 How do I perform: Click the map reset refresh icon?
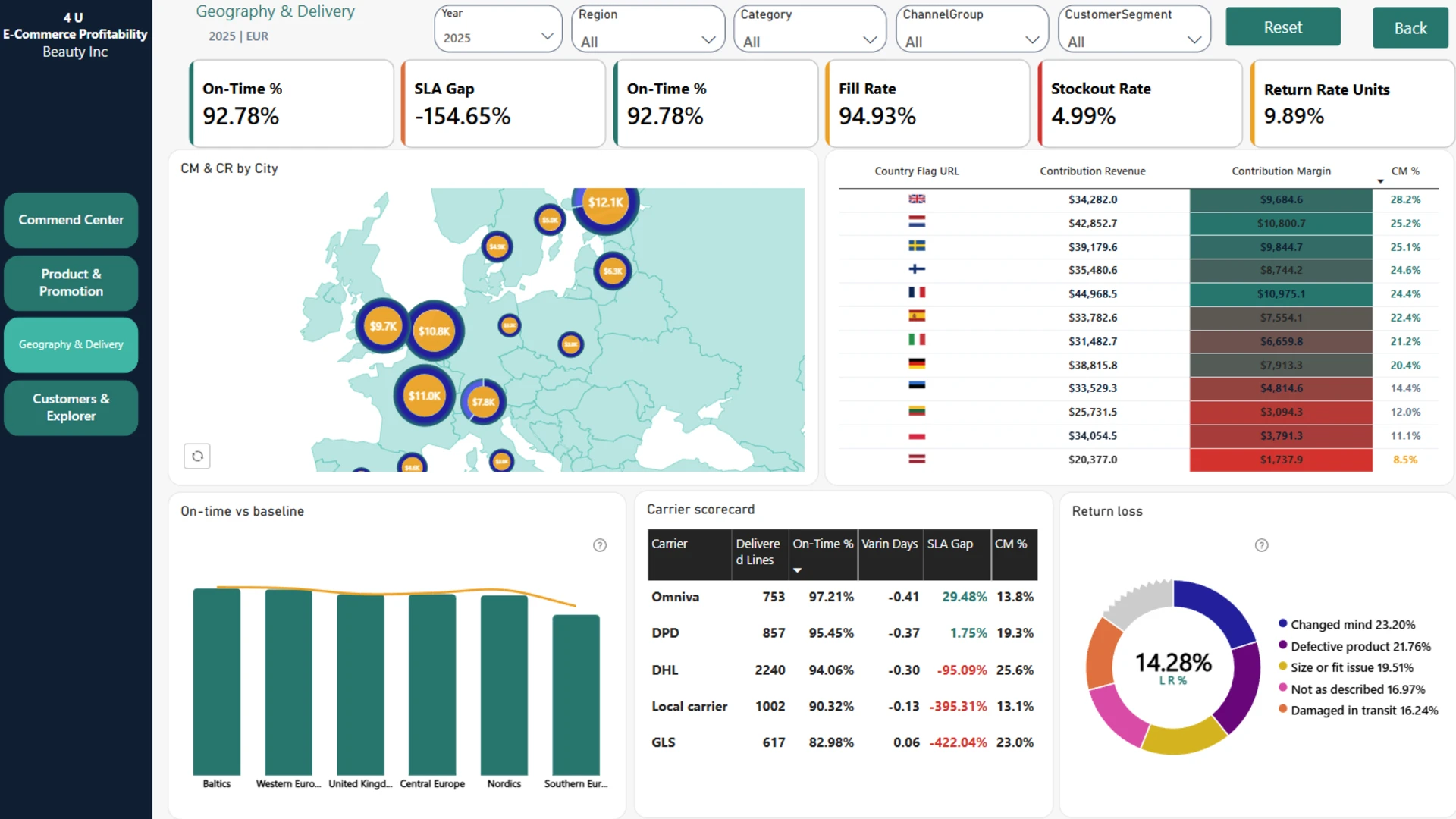(197, 456)
